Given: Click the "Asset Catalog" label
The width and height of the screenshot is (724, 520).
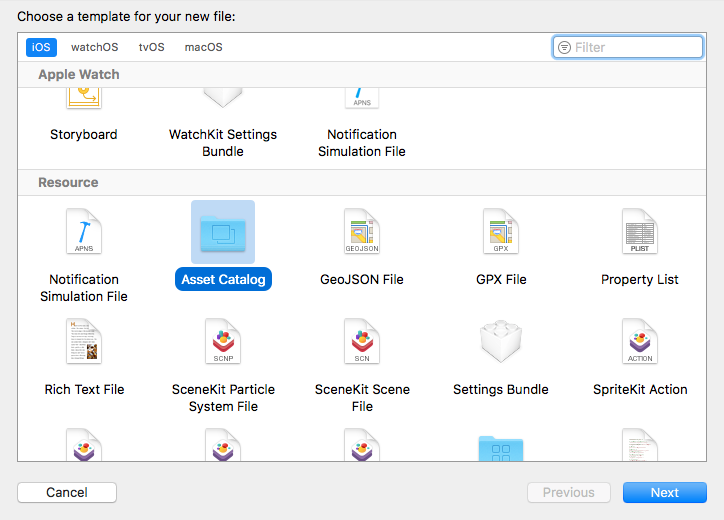Looking at the screenshot, I should (223, 279).
